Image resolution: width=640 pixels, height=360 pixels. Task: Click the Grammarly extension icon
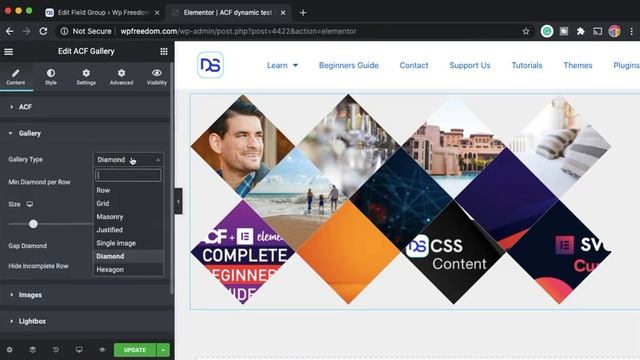tap(547, 31)
